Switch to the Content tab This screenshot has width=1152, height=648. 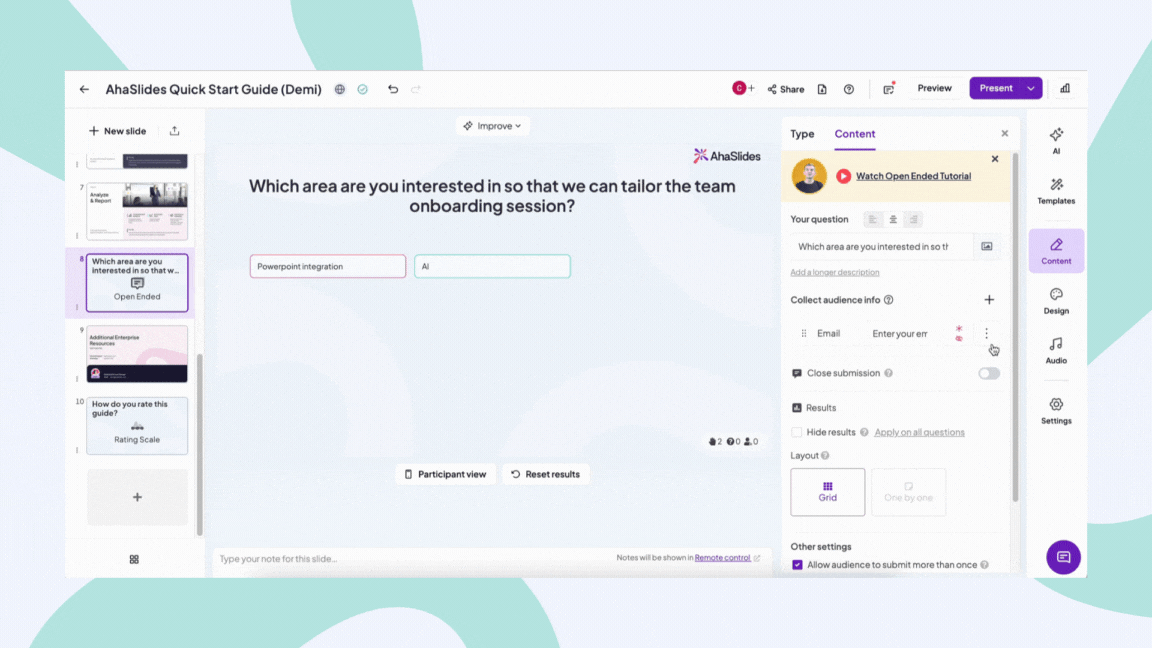[x=854, y=134]
